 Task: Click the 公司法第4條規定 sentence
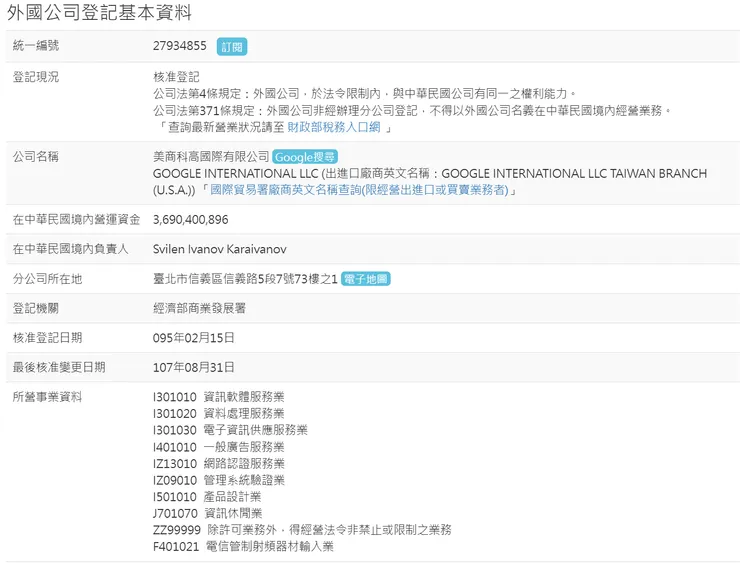[x=365, y=93]
